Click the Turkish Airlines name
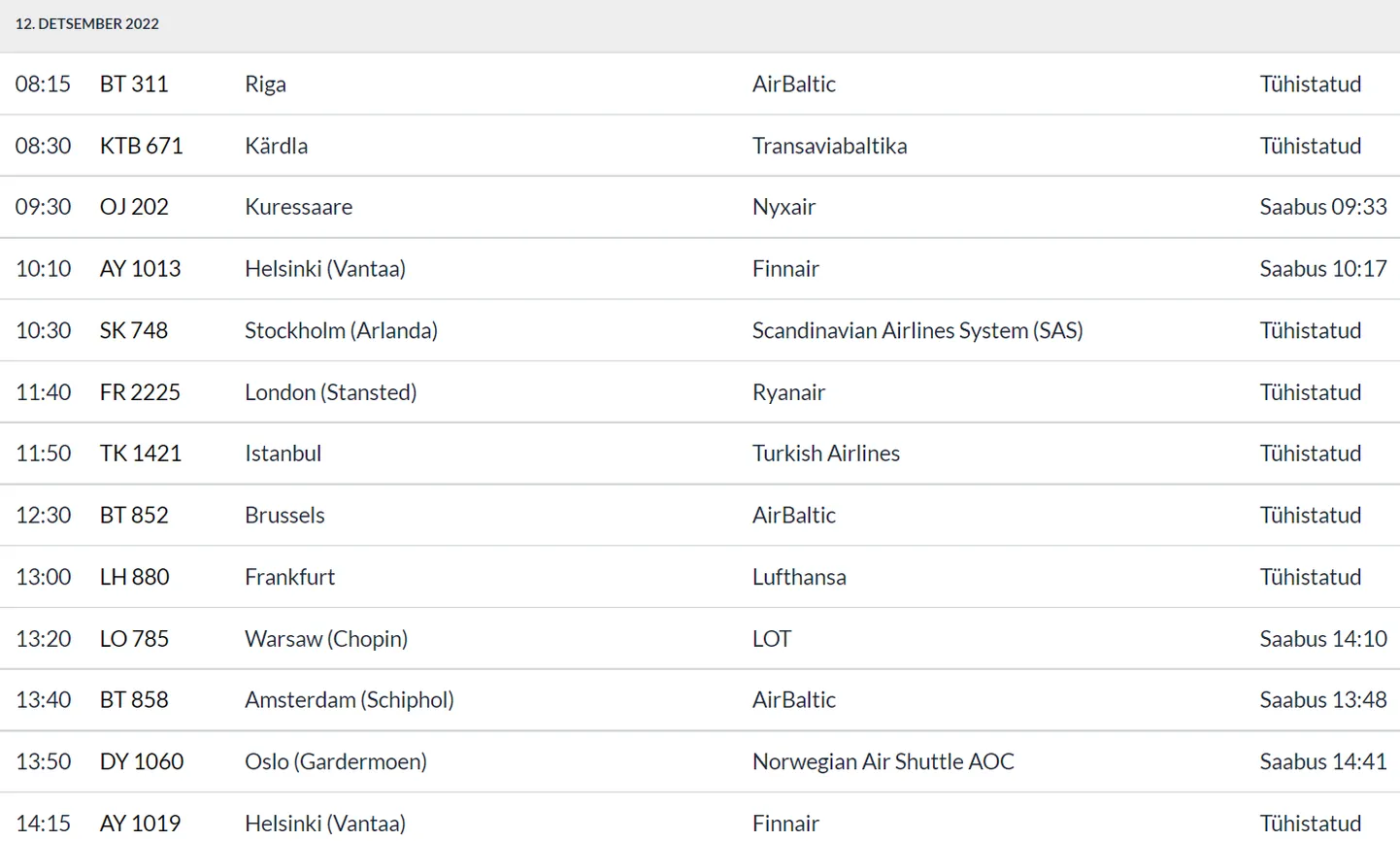Viewport: 1400px width, 841px height. (826, 454)
